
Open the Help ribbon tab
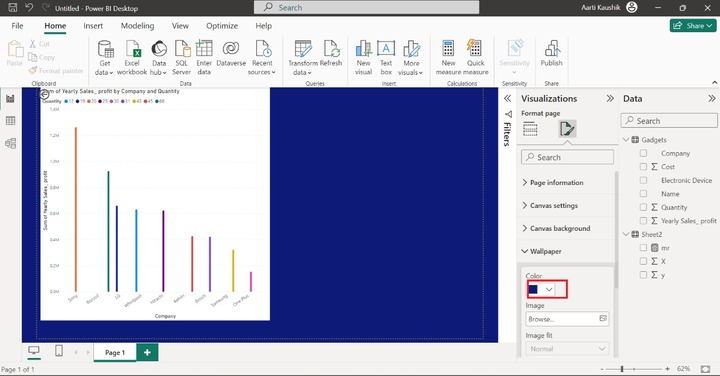264,26
